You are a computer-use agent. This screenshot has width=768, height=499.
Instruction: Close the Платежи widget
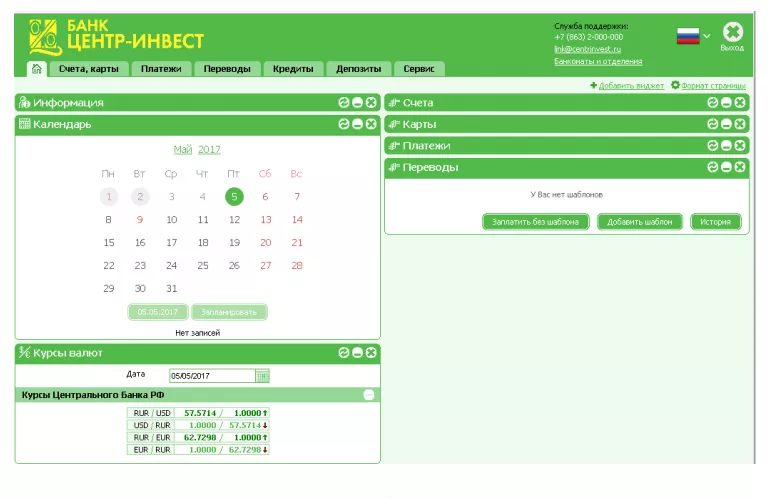(740, 146)
